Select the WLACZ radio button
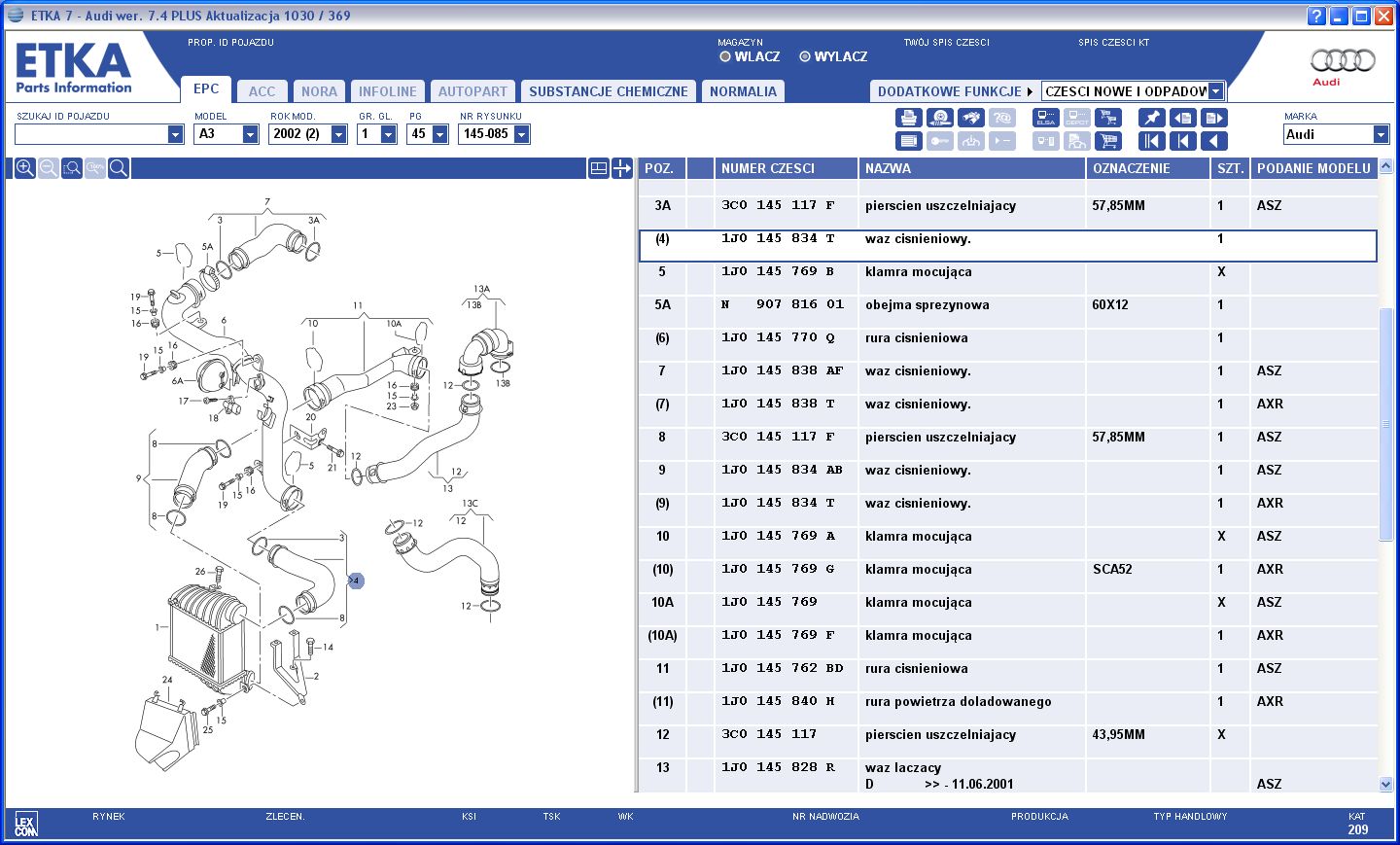Viewport: 1400px width, 845px height. [724, 56]
